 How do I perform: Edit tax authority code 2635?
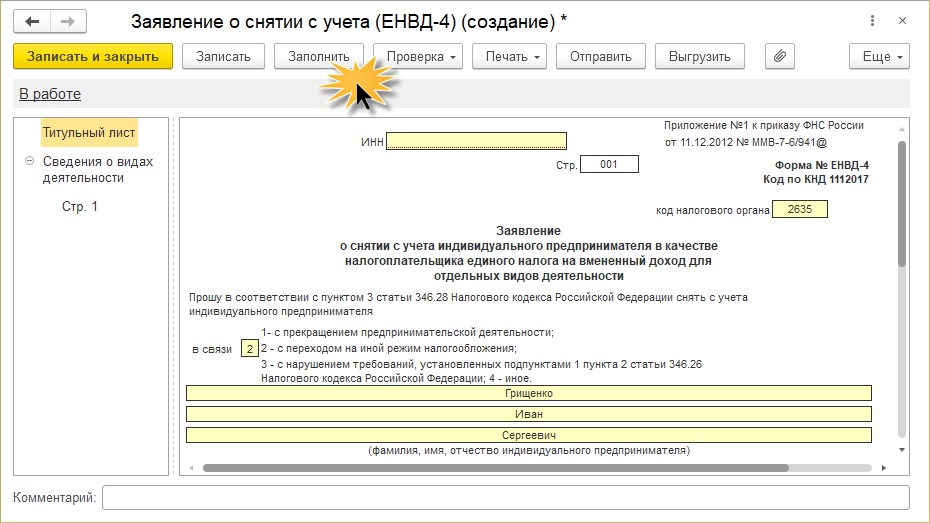pyautogui.click(x=800, y=209)
